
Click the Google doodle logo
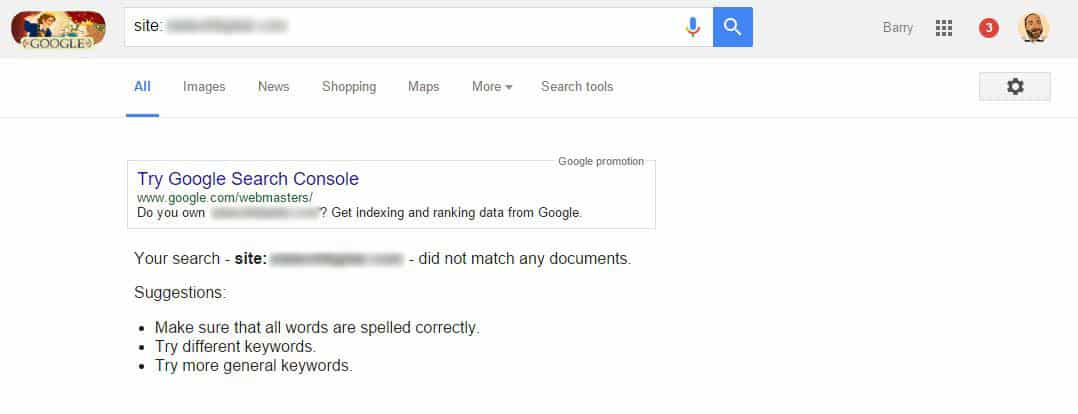pos(58,30)
